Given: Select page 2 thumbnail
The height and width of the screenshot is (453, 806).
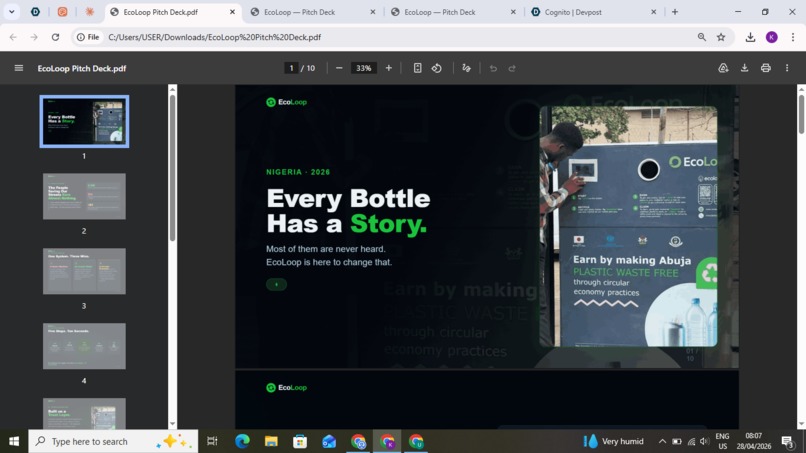Looking at the screenshot, I should point(84,196).
